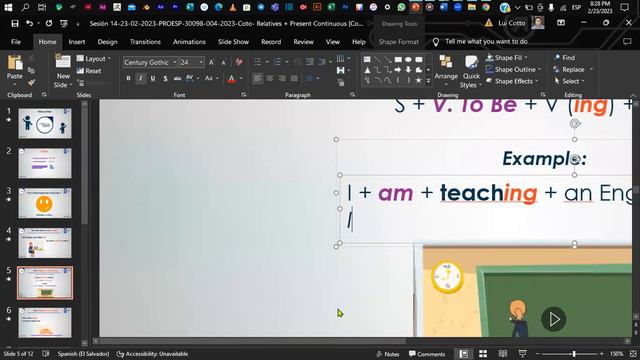Select the right block arrow shape
Image resolution: width=640 pixels, height=360 pixels.
[x=398, y=70]
